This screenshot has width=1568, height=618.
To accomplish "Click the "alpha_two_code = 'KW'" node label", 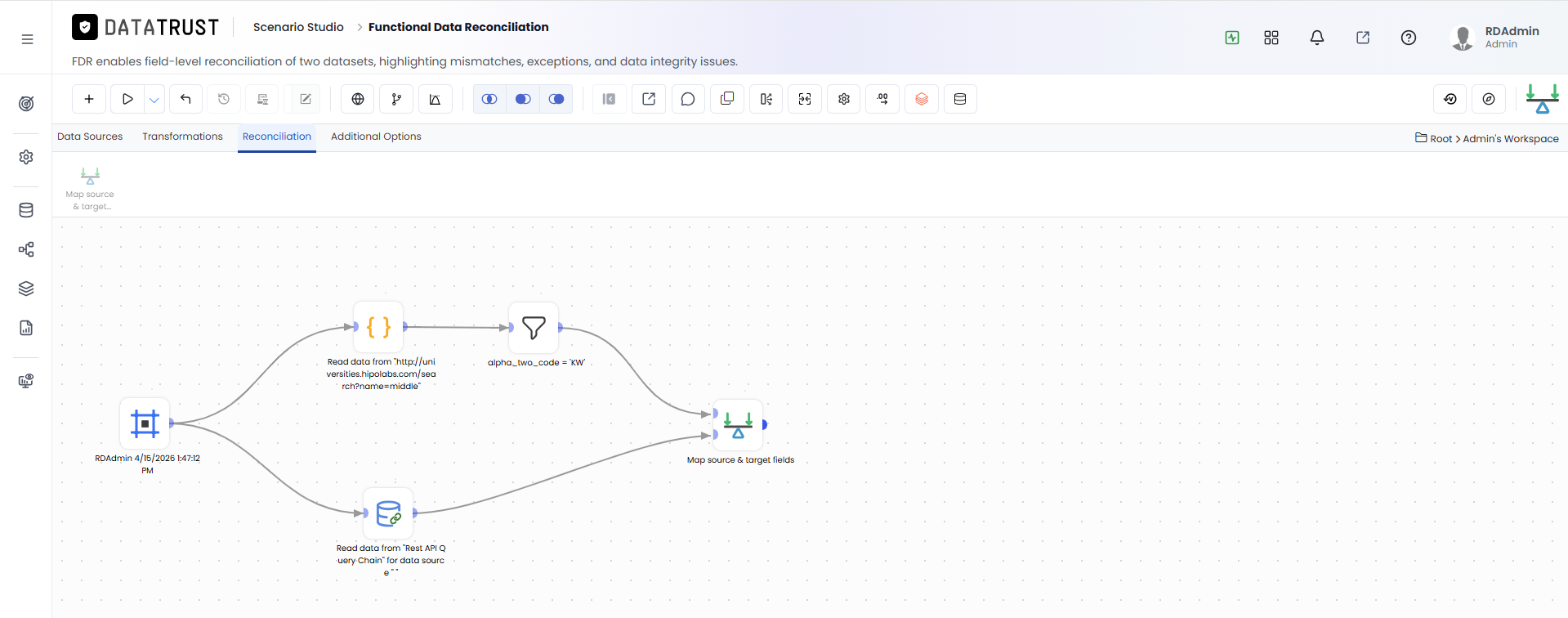I will click(x=537, y=362).
